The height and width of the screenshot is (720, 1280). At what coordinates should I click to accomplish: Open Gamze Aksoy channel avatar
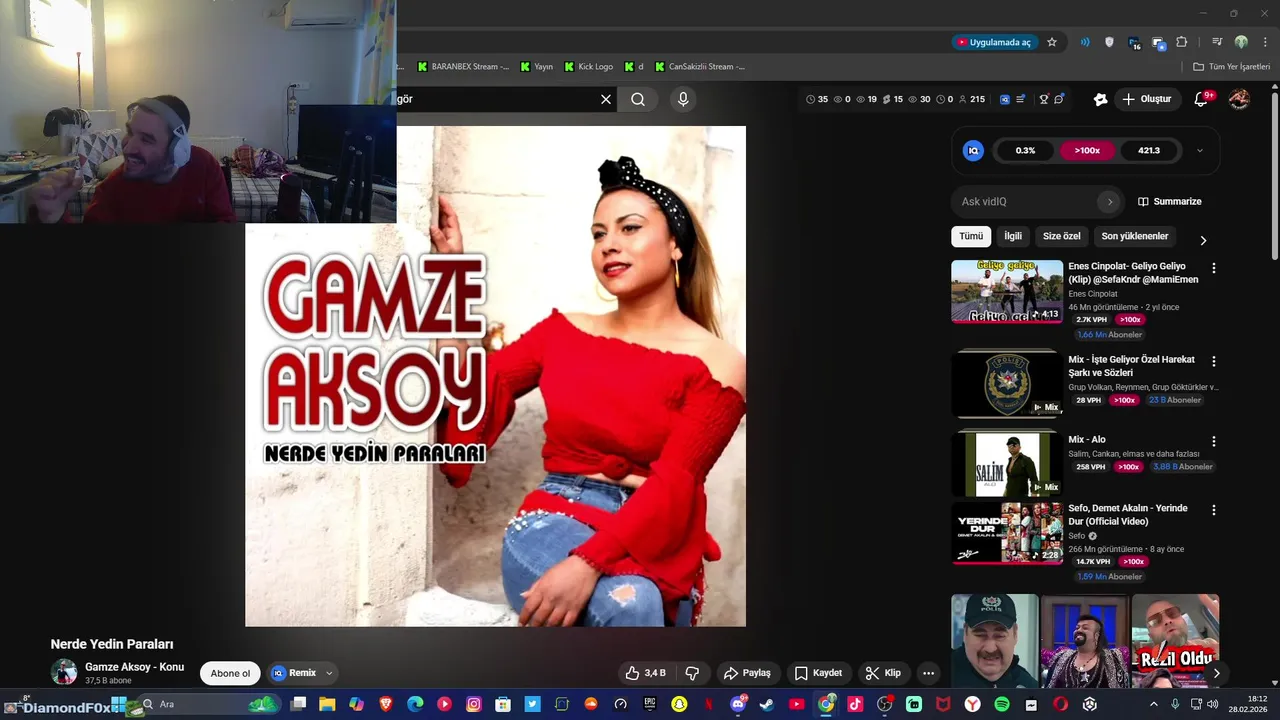click(64, 672)
